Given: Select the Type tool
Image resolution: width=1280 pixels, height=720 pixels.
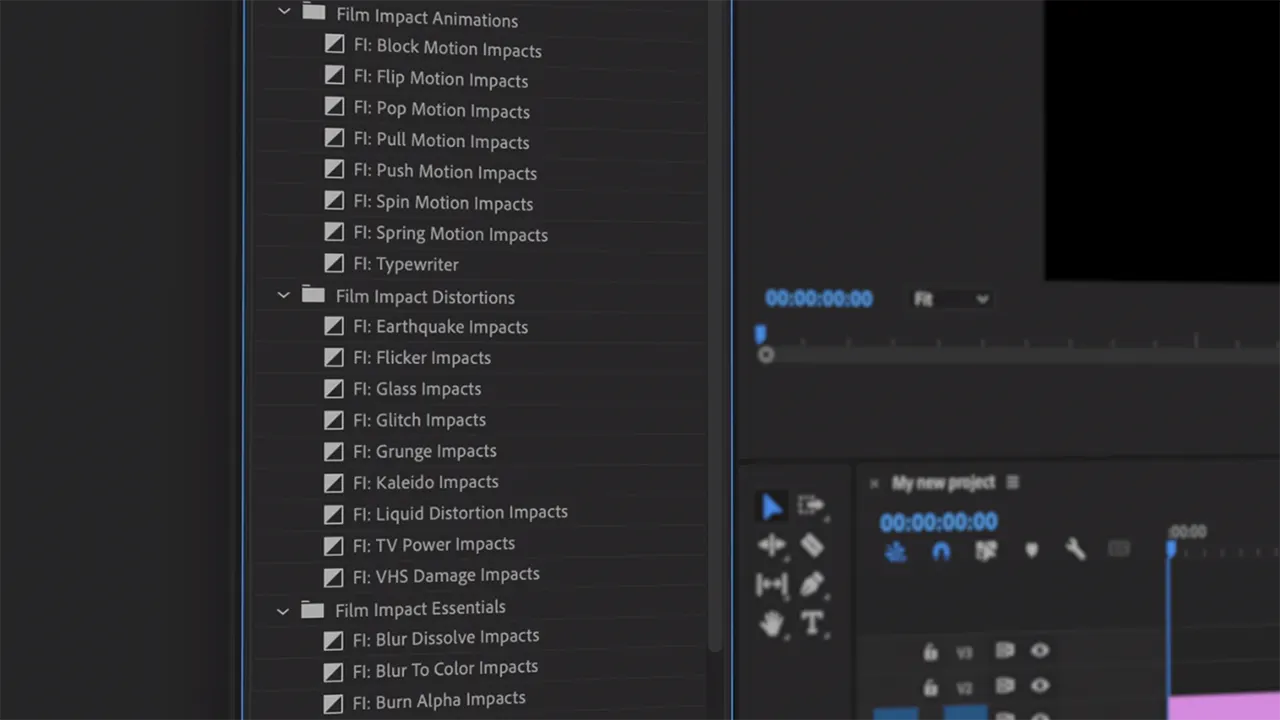Looking at the screenshot, I should pyautogui.click(x=812, y=623).
